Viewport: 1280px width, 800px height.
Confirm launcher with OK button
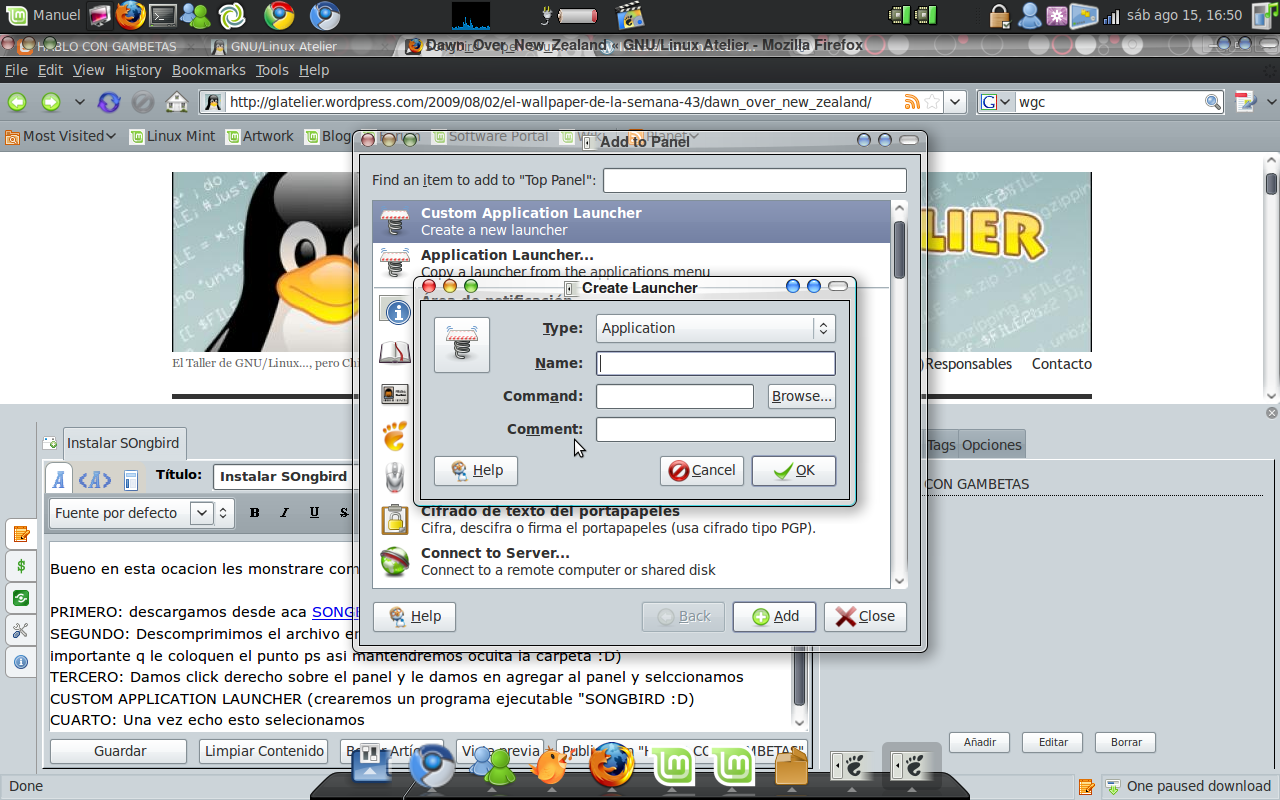(x=794, y=471)
